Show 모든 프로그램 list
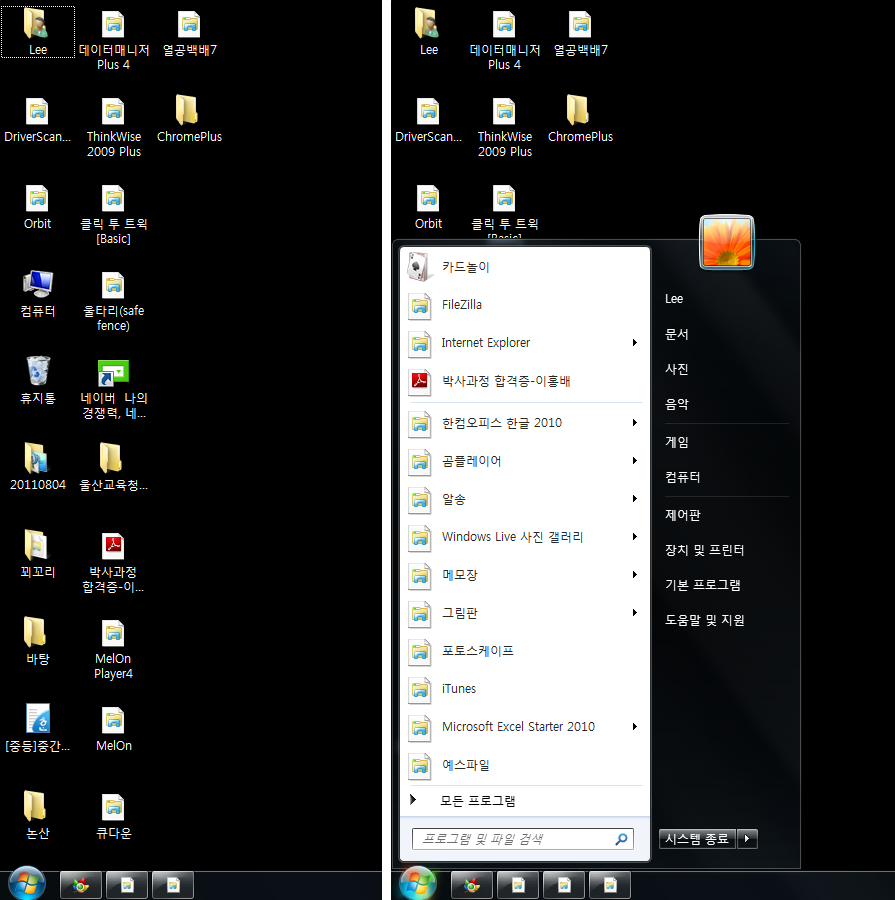This screenshot has height=900, width=895. click(x=524, y=801)
